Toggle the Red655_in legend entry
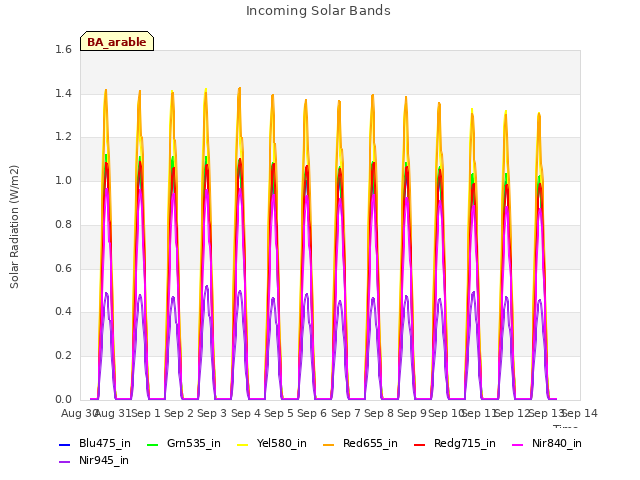Image resolution: width=640 pixels, height=480 pixels. coord(360,443)
